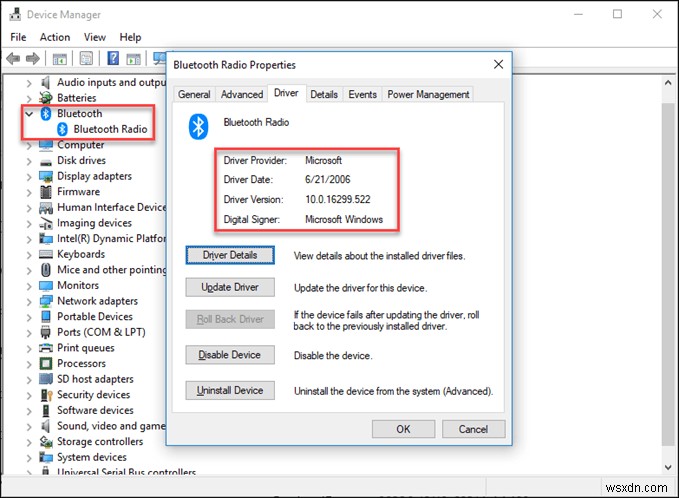Viewport: 679px width, 498px height.
Task: Click the Ports (COM & LPT) icon
Action: [46, 332]
